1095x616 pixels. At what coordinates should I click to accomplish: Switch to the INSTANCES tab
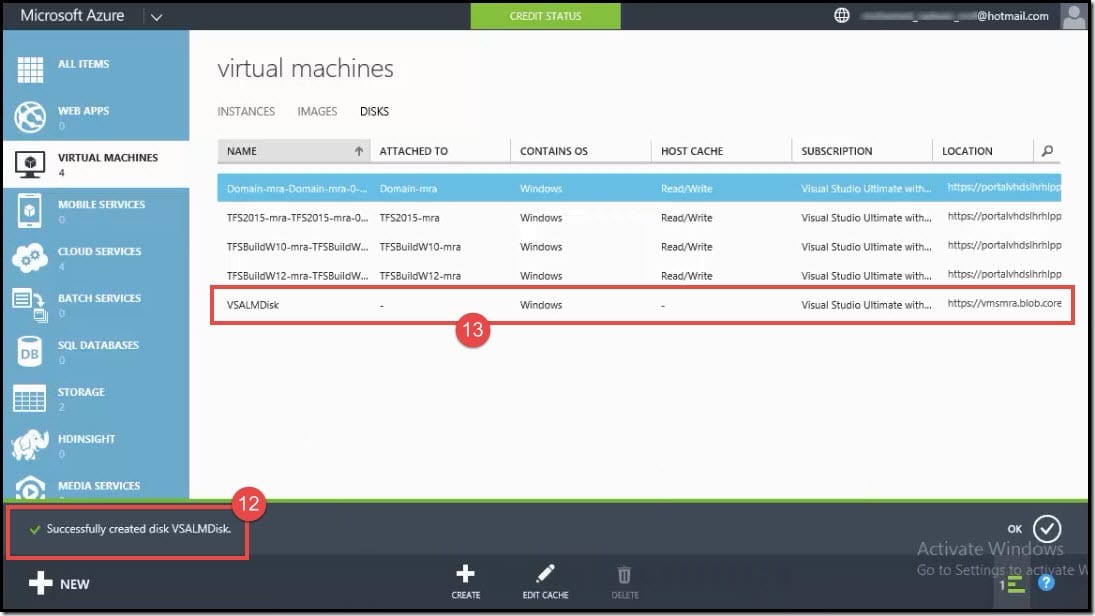click(x=246, y=111)
